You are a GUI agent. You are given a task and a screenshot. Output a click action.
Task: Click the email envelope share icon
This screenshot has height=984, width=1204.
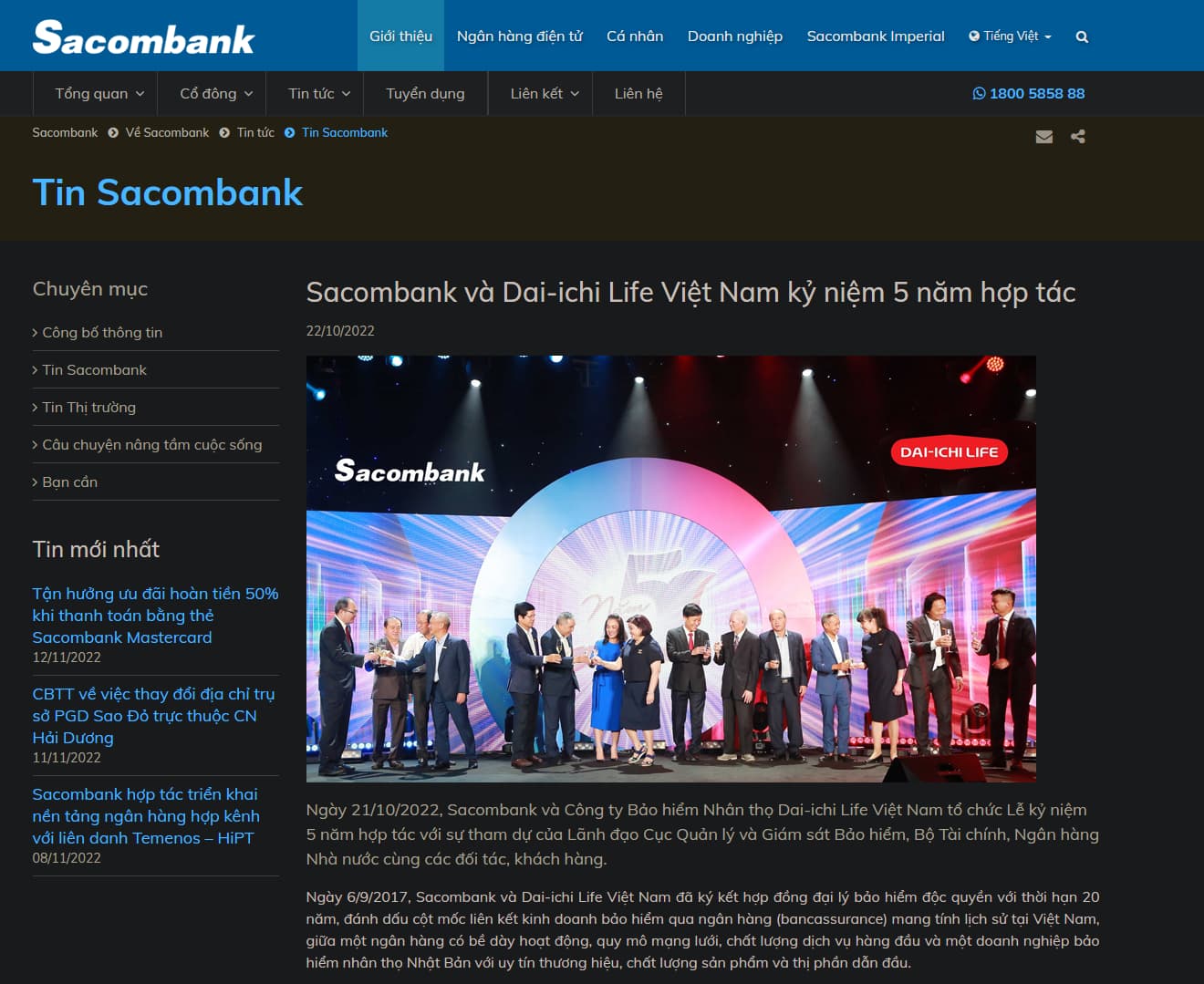(1044, 137)
